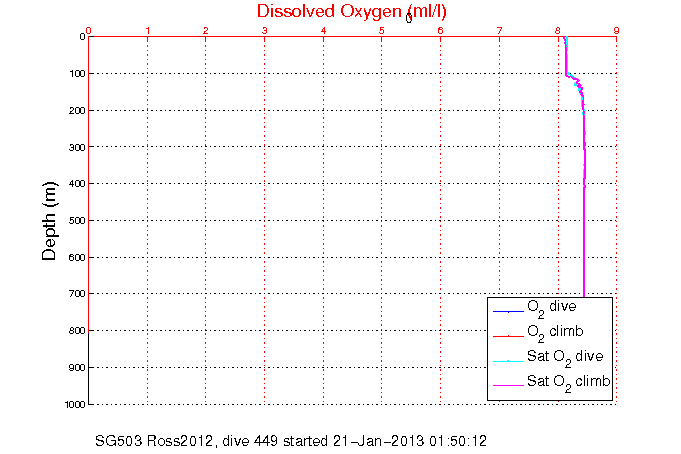The width and height of the screenshot is (681, 454).
Task: Click the depth tick label '500'
Action: pos(77,221)
